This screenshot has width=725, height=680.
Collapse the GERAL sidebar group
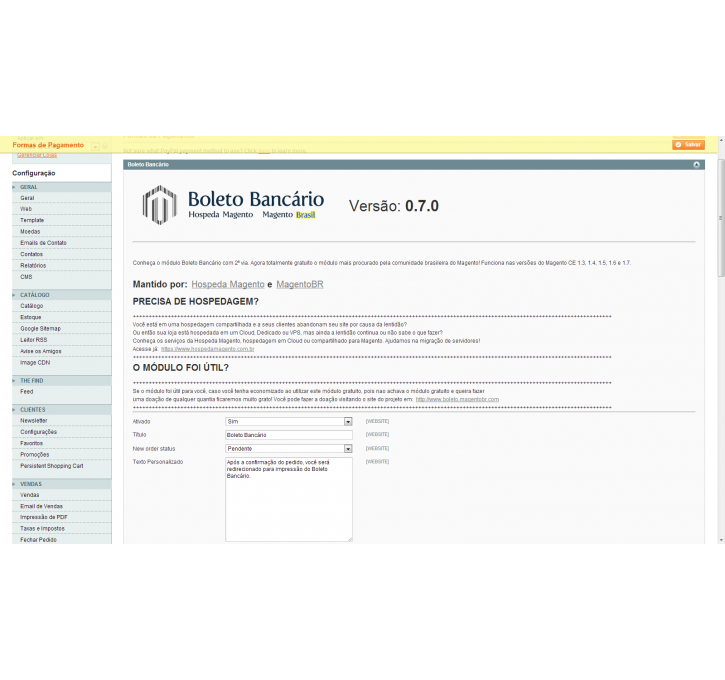[x=61, y=187]
